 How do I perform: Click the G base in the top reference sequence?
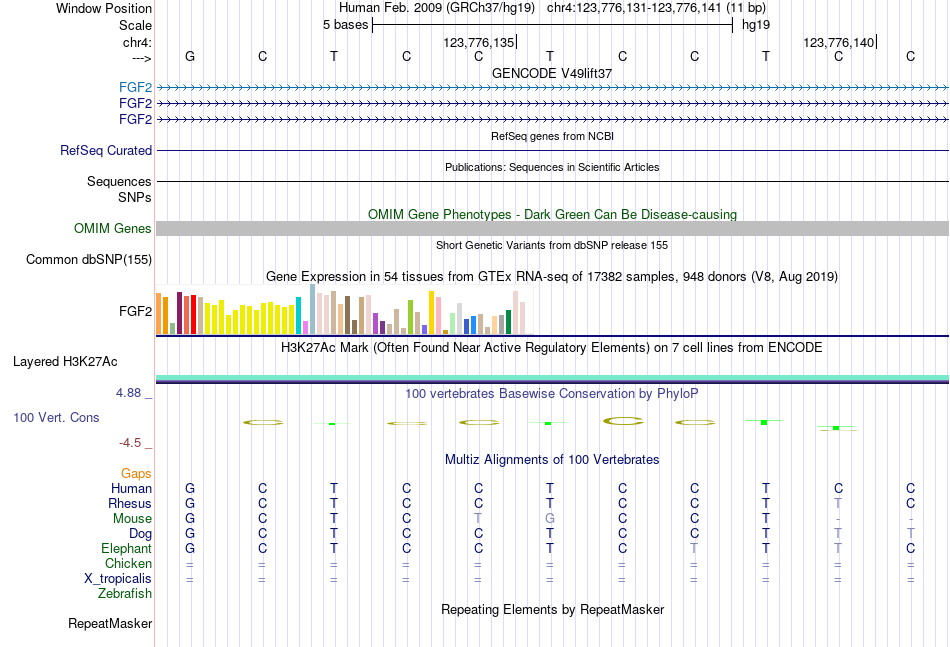pyautogui.click(x=190, y=56)
